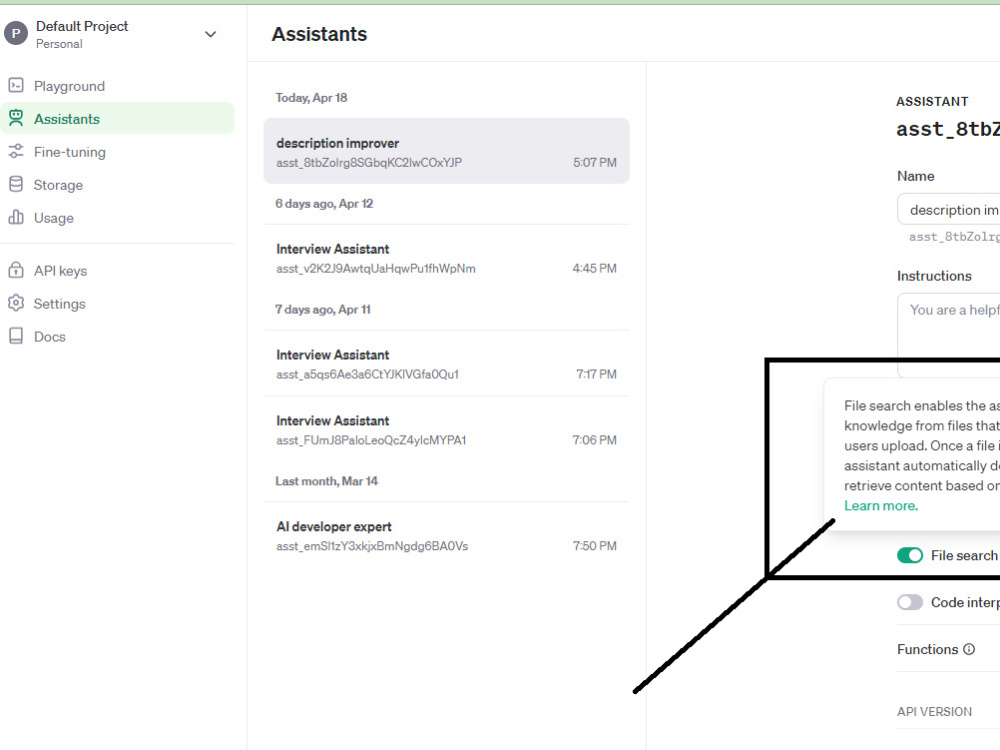This screenshot has height=750, width=1000.
Task: Turn off the File search toggle
Action: click(x=909, y=555)
